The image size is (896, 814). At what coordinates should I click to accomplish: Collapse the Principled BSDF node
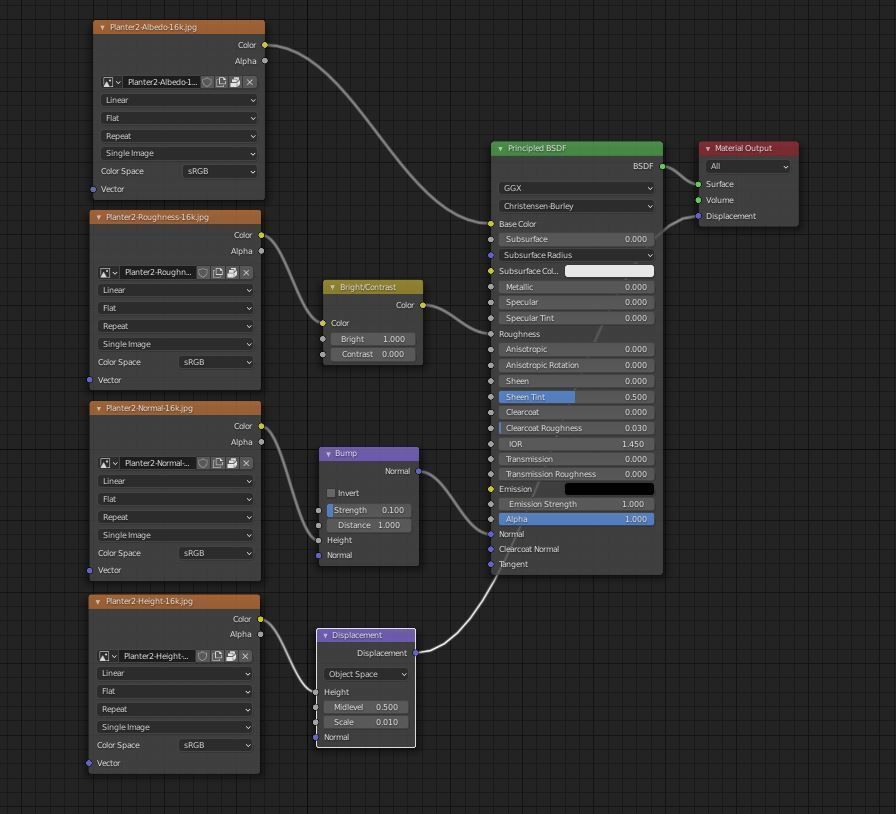[500, 149]
